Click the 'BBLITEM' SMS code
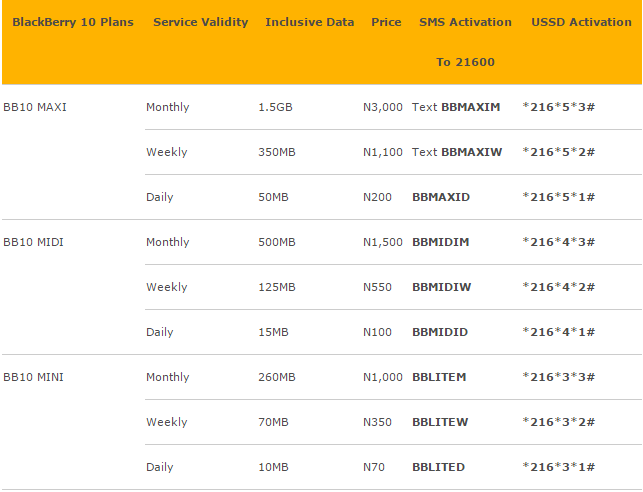The image size is (643, 492). pos(439,377)
